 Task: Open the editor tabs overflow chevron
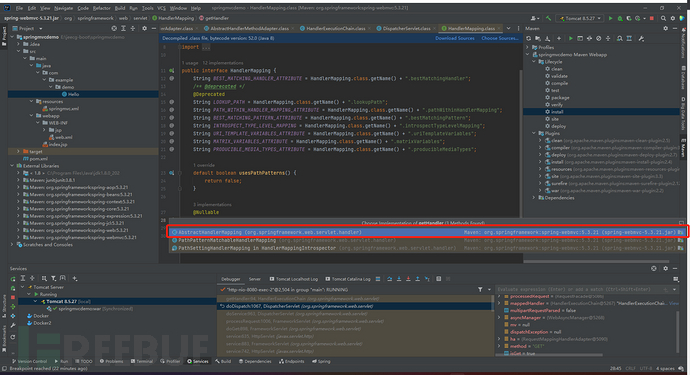(x=508, y=28)
